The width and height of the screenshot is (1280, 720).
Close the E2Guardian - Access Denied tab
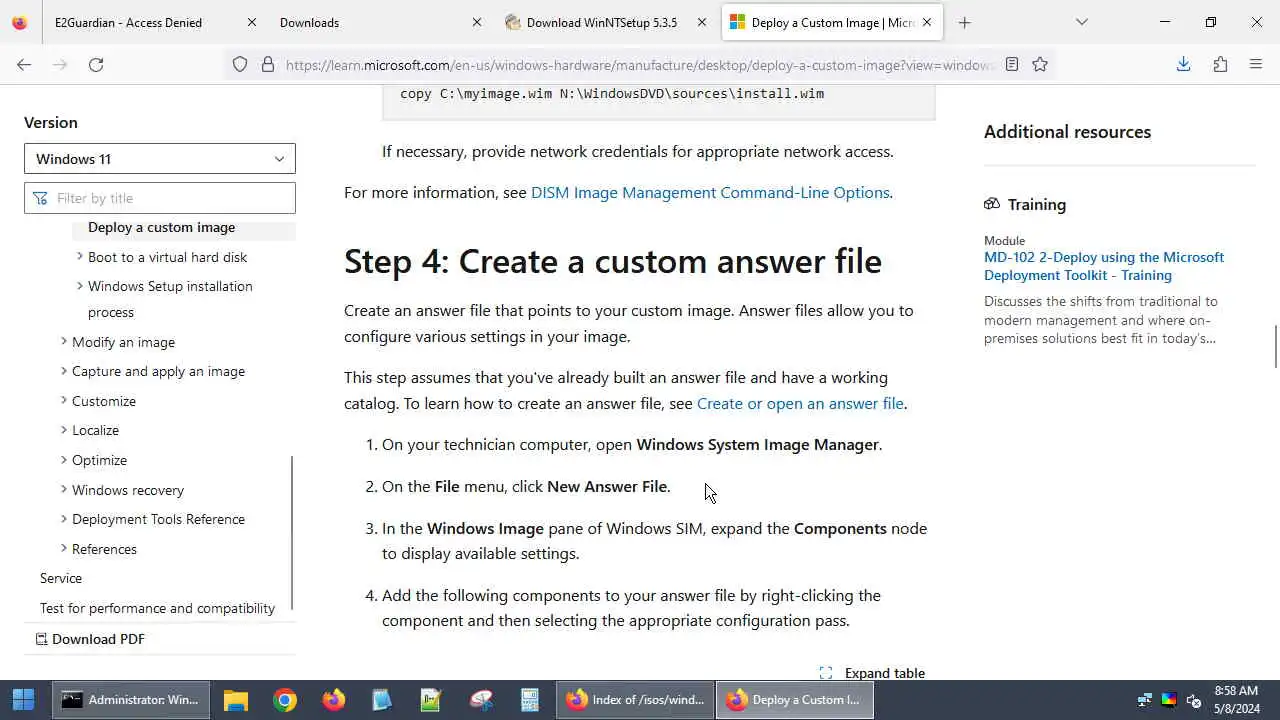click(x=251, y=22)
